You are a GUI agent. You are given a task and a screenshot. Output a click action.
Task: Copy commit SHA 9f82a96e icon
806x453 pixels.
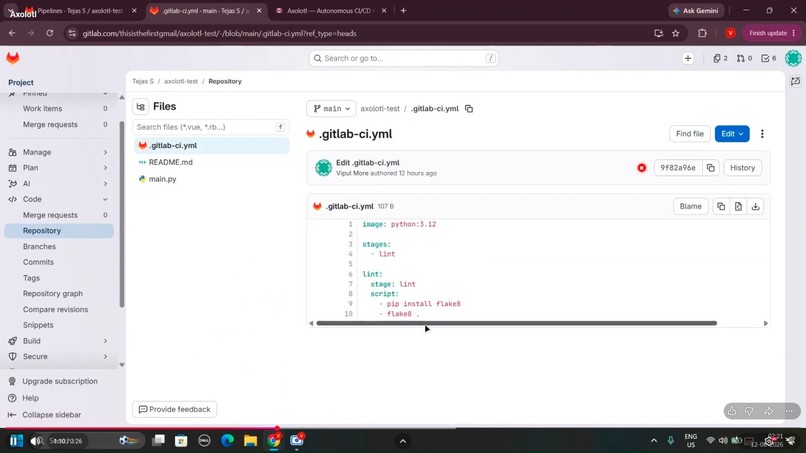pyautogui.click(x=710, y=168)
